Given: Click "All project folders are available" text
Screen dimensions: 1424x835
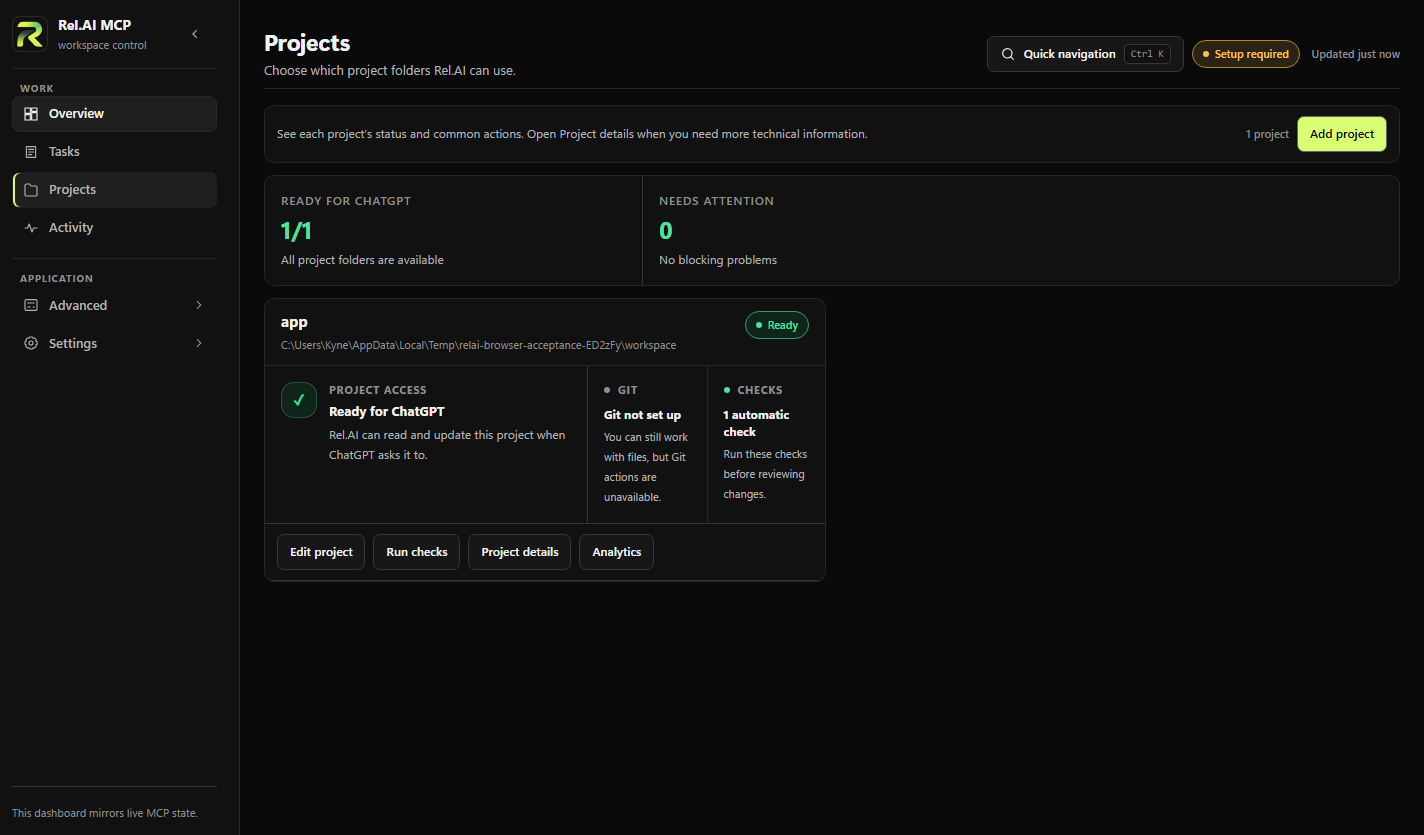Looking at the screenshot, I should click(362, 260).
